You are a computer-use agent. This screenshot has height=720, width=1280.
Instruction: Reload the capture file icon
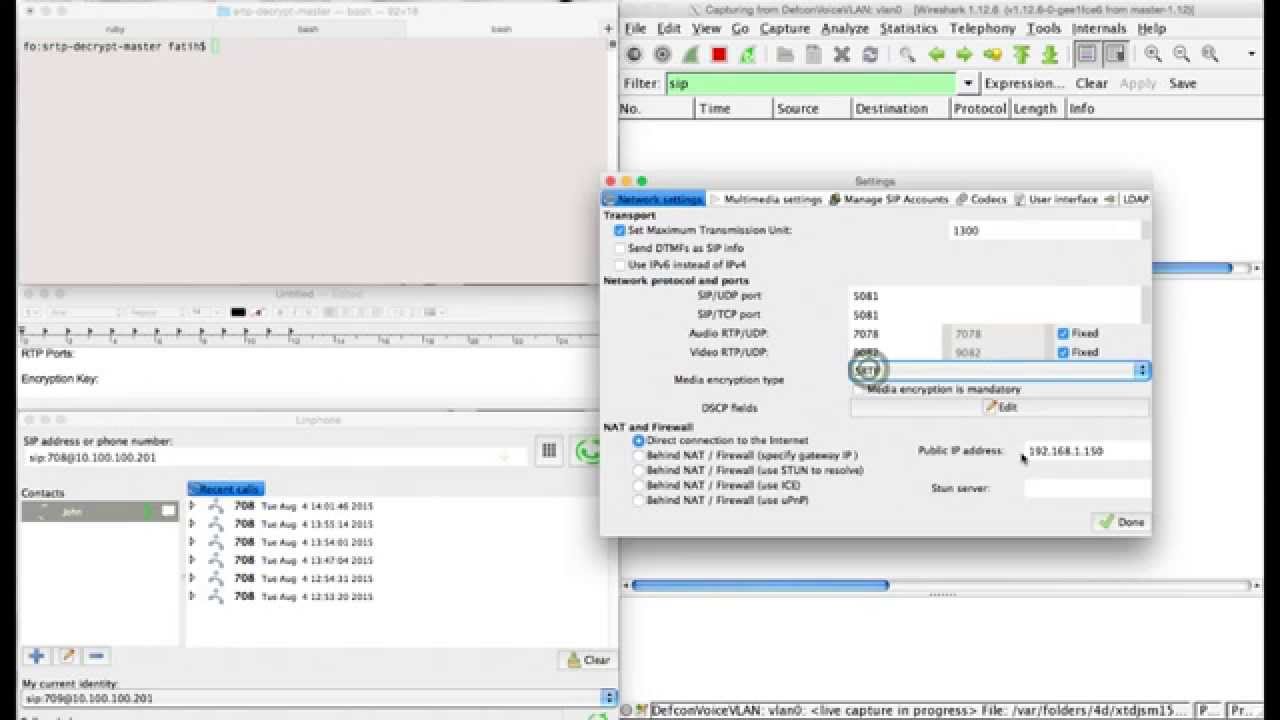coord(870,54)
